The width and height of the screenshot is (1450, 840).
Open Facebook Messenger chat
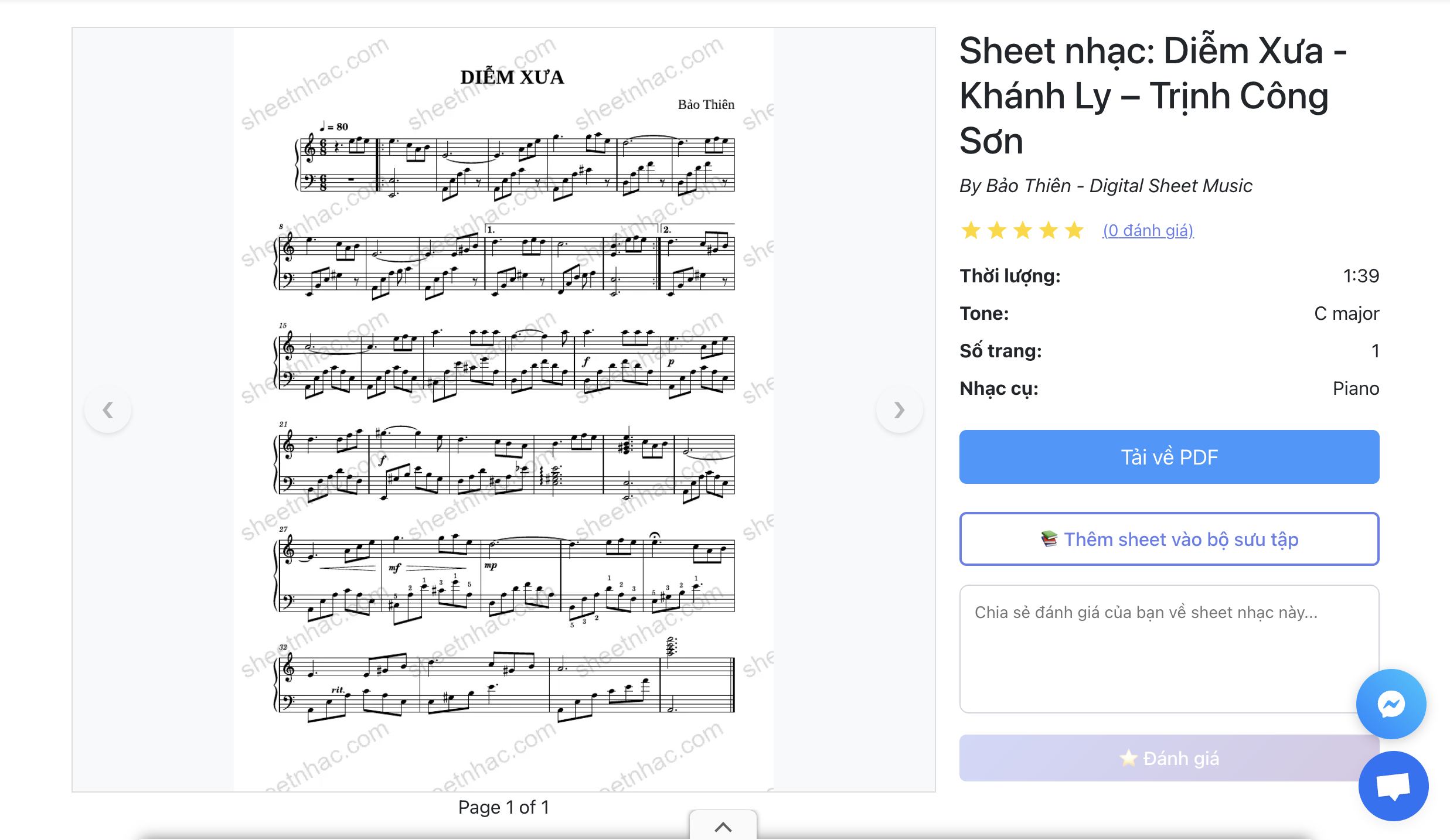pyautogui.click(x=1391, y=704)
